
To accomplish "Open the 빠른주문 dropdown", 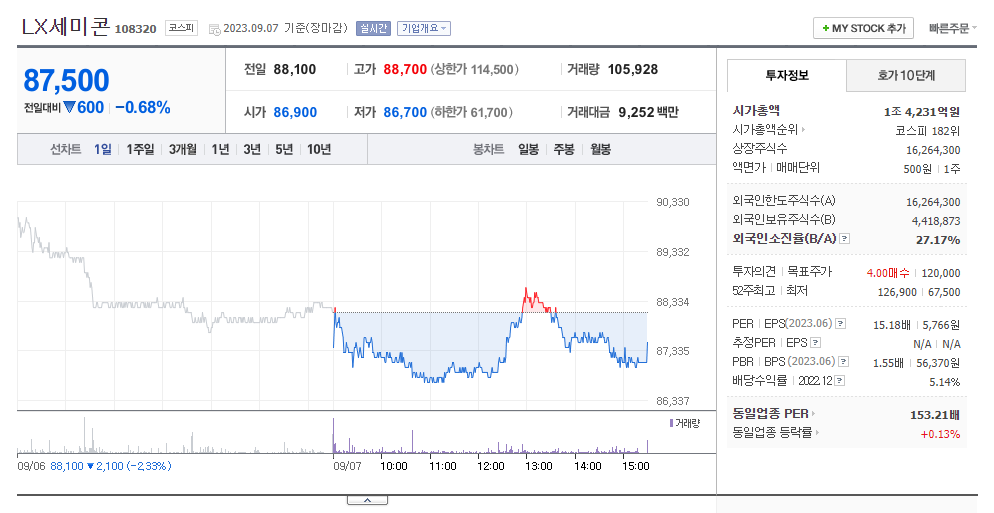I will (x=953, y=29).
